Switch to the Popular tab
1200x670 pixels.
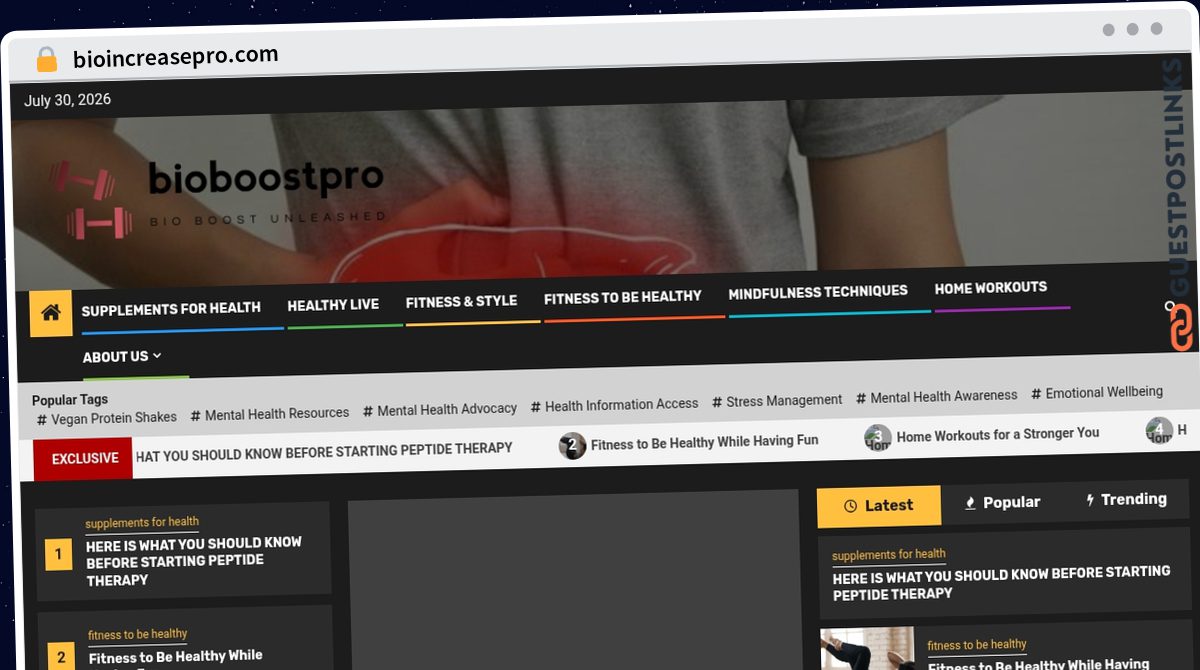click(1001, 502)
